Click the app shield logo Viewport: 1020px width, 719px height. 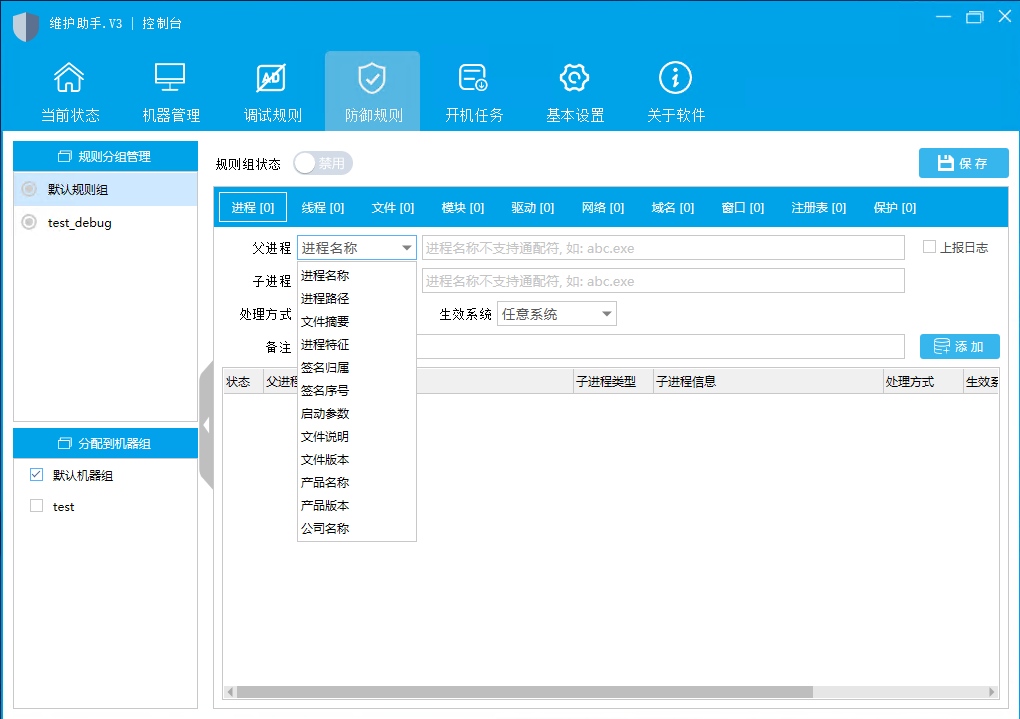[x=26, y=26]
